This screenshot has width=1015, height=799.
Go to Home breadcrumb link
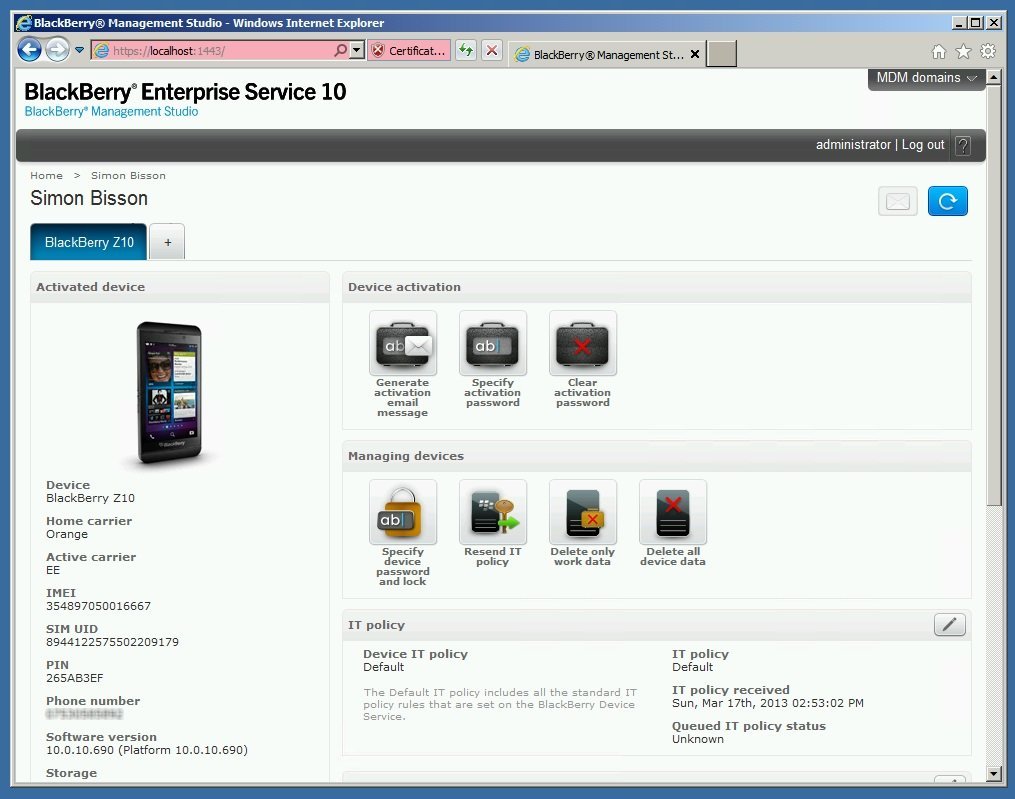click(46, 175)
